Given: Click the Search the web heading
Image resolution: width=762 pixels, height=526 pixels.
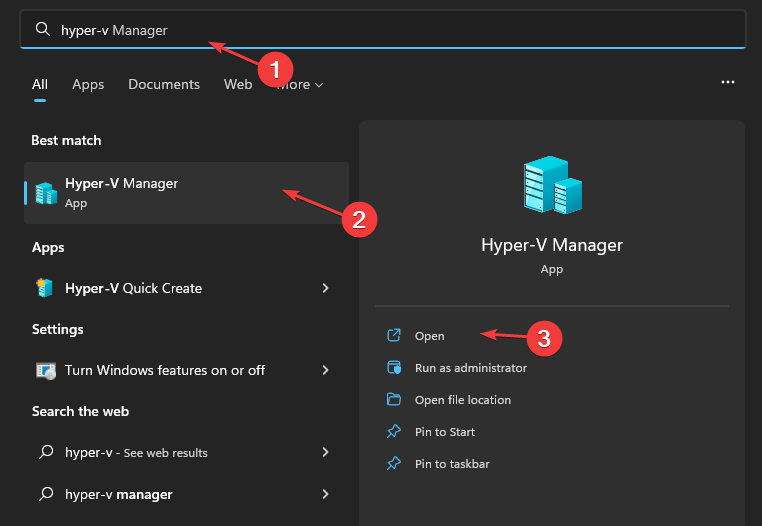Looking at the screenshot, I should (81, 412).
